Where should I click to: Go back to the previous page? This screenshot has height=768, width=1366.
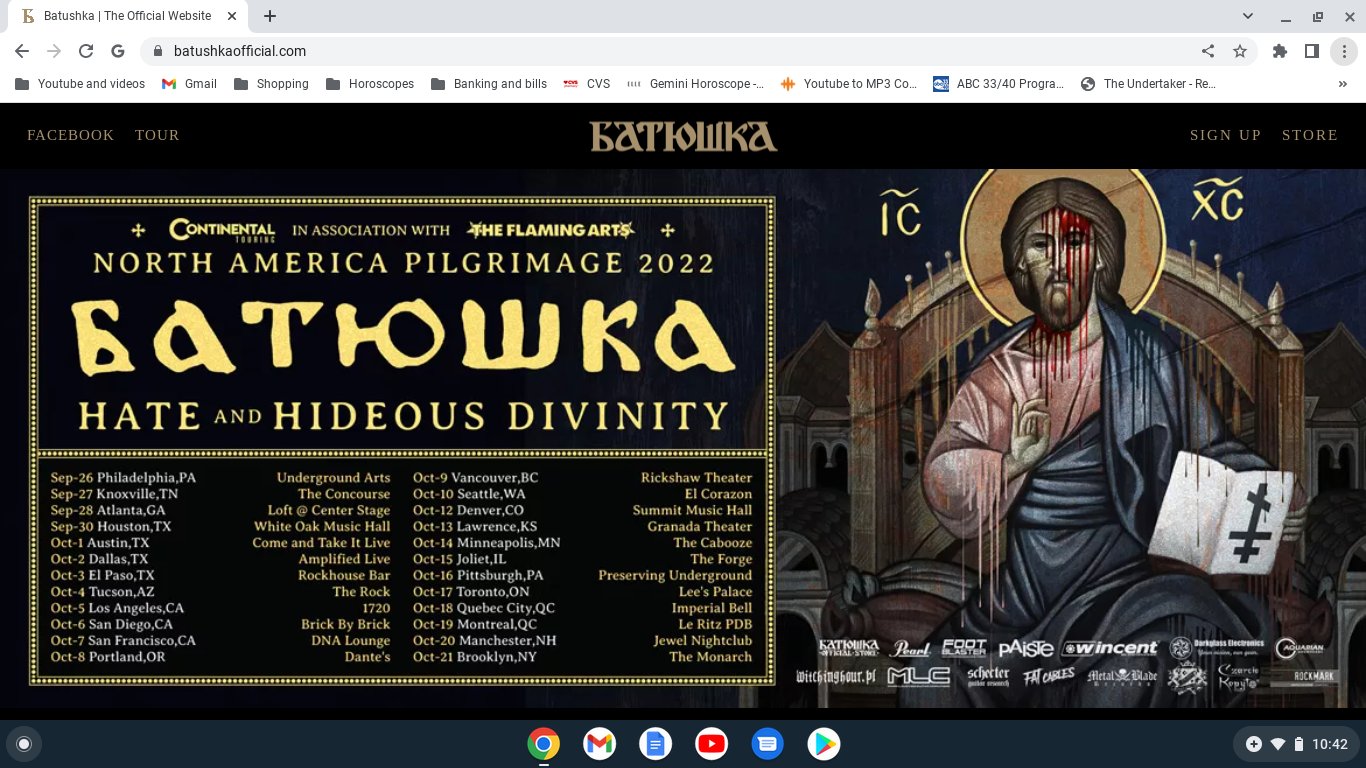22,51
